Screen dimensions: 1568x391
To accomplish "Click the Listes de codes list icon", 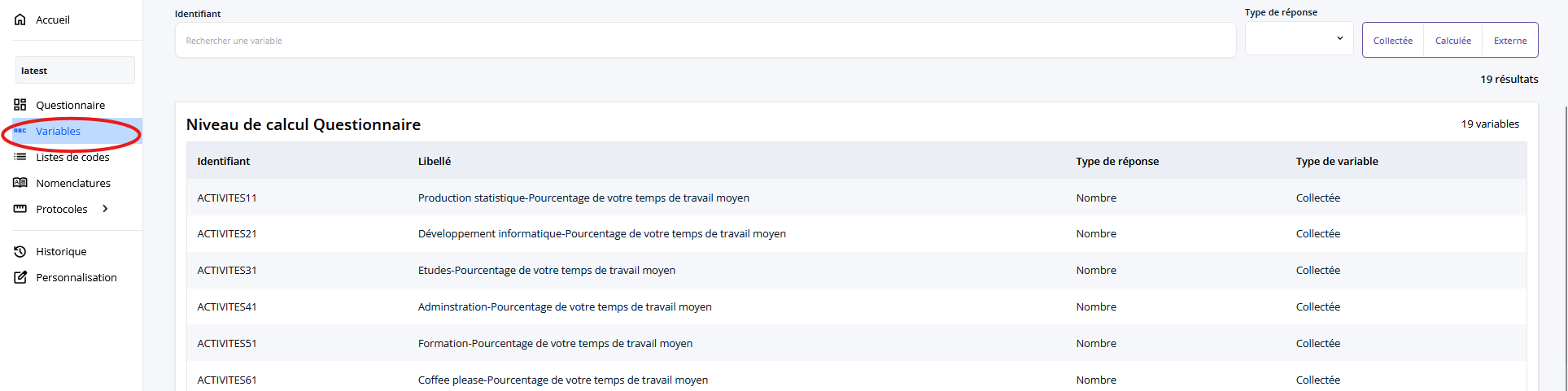I will click(x=20, y=157).
